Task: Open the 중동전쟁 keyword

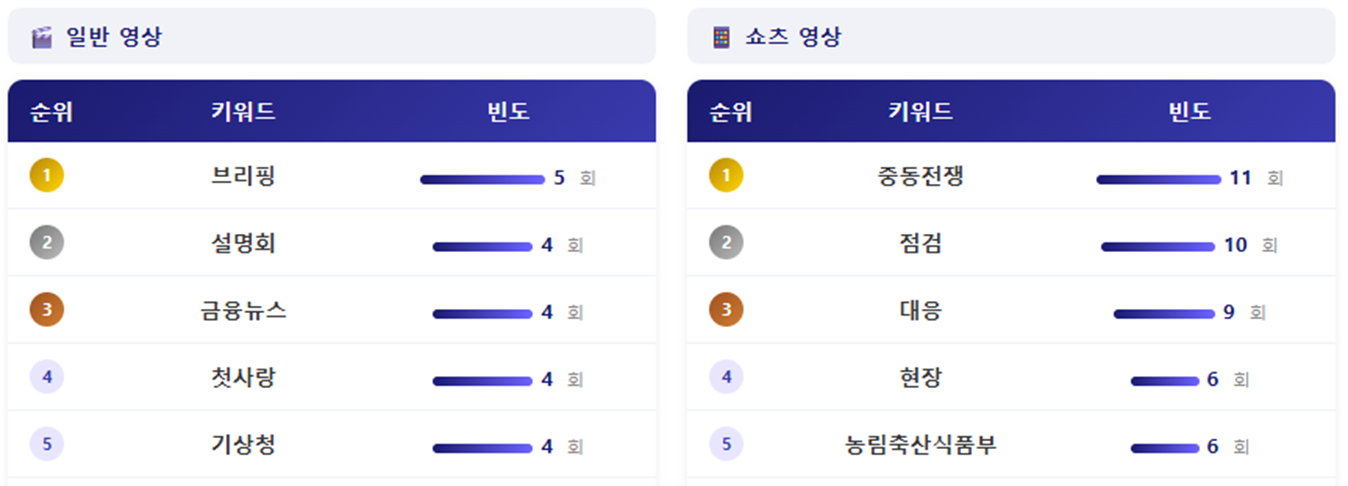Action: 921,177
